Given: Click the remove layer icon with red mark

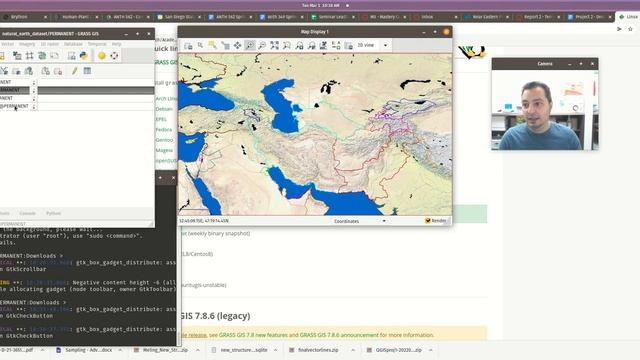Looking at the screenshot, I should [x=58, y=71].
